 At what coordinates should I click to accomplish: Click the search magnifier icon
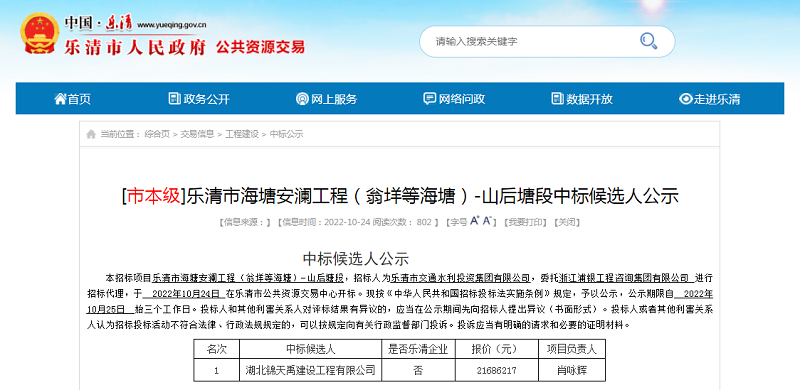coord(648,41)
